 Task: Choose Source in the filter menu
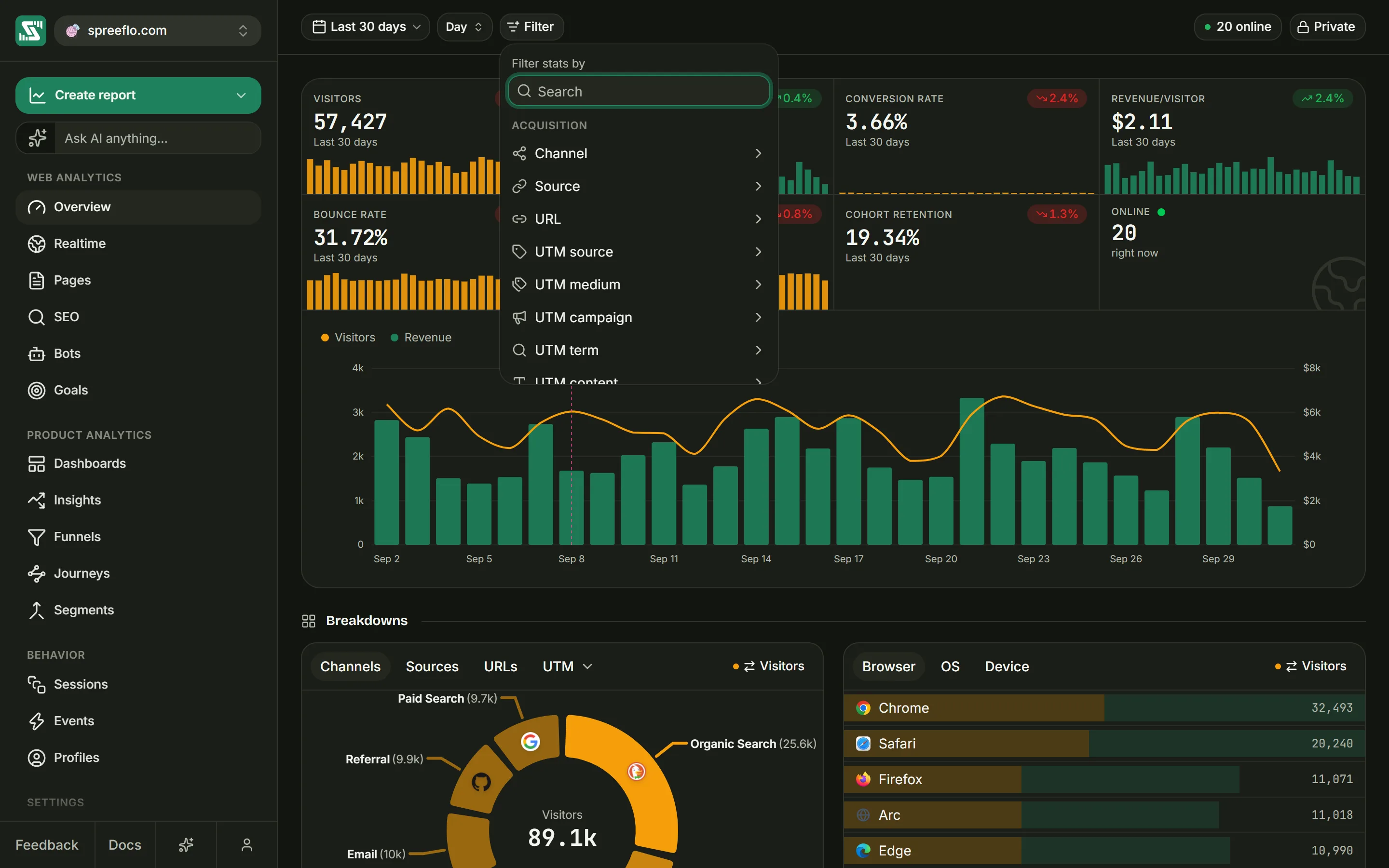click(x=638, y=186)
